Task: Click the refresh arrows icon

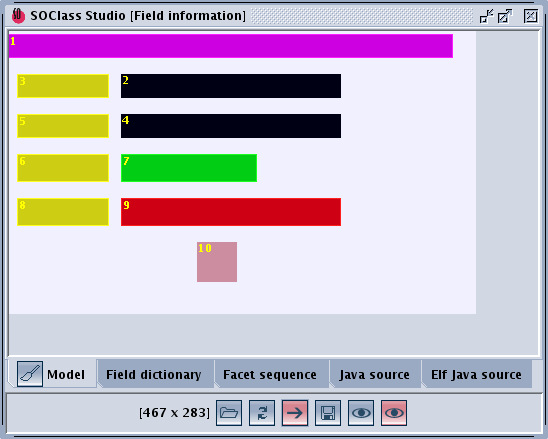Action: (262, 413)
